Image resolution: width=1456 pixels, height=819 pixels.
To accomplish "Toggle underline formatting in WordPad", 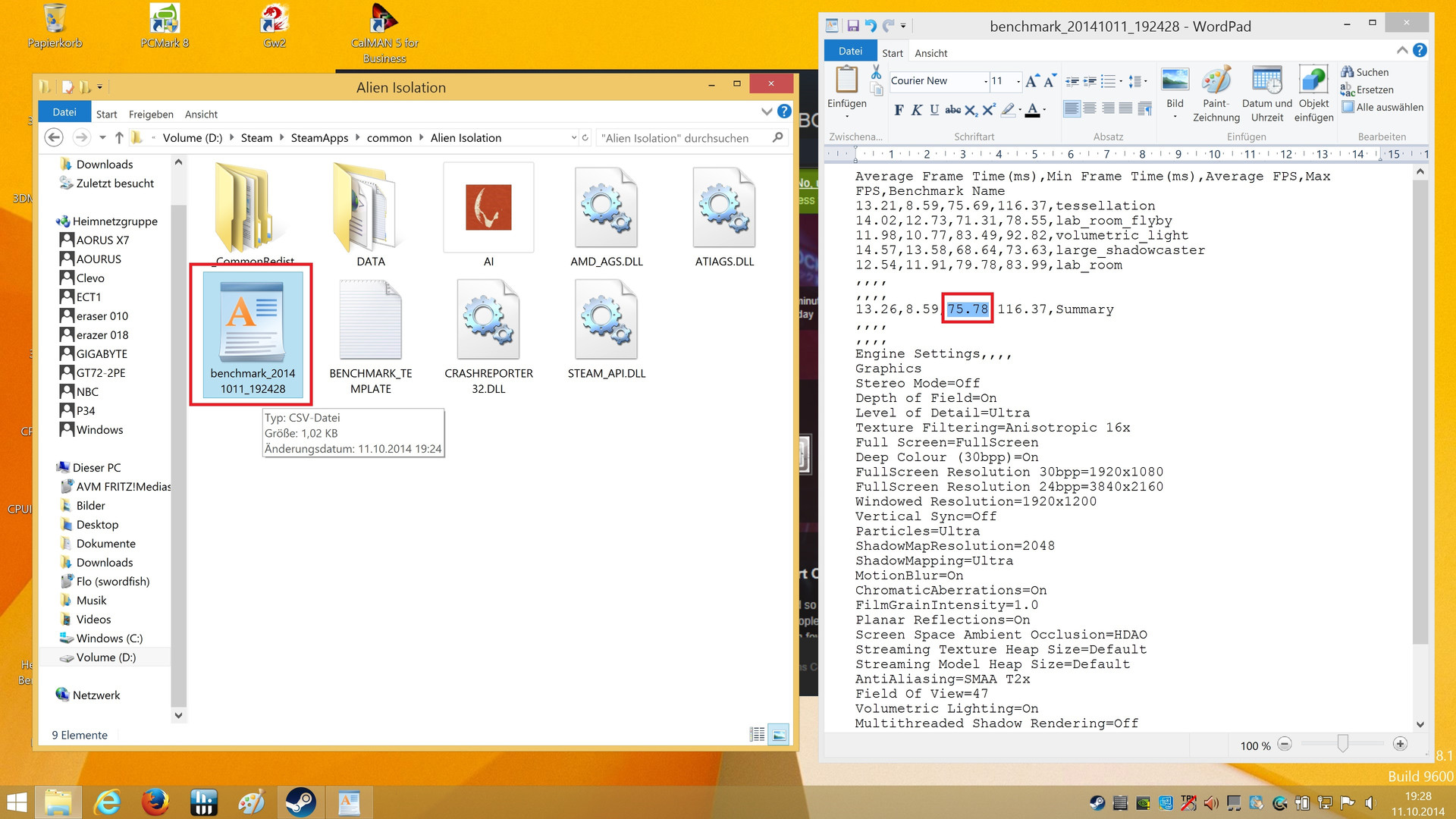I will [934, 110].
